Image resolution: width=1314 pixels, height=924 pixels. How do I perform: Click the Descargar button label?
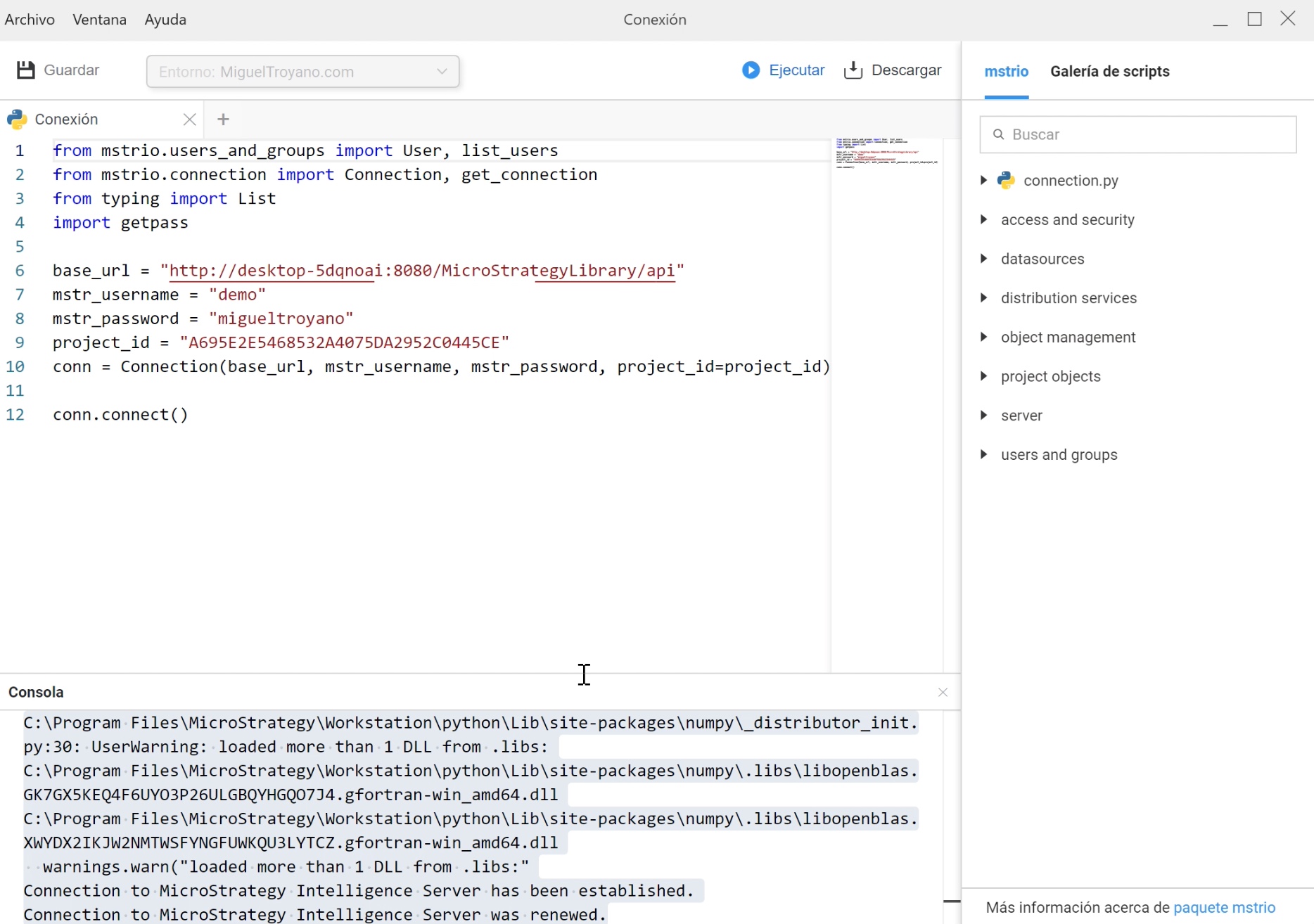(906, 70)
